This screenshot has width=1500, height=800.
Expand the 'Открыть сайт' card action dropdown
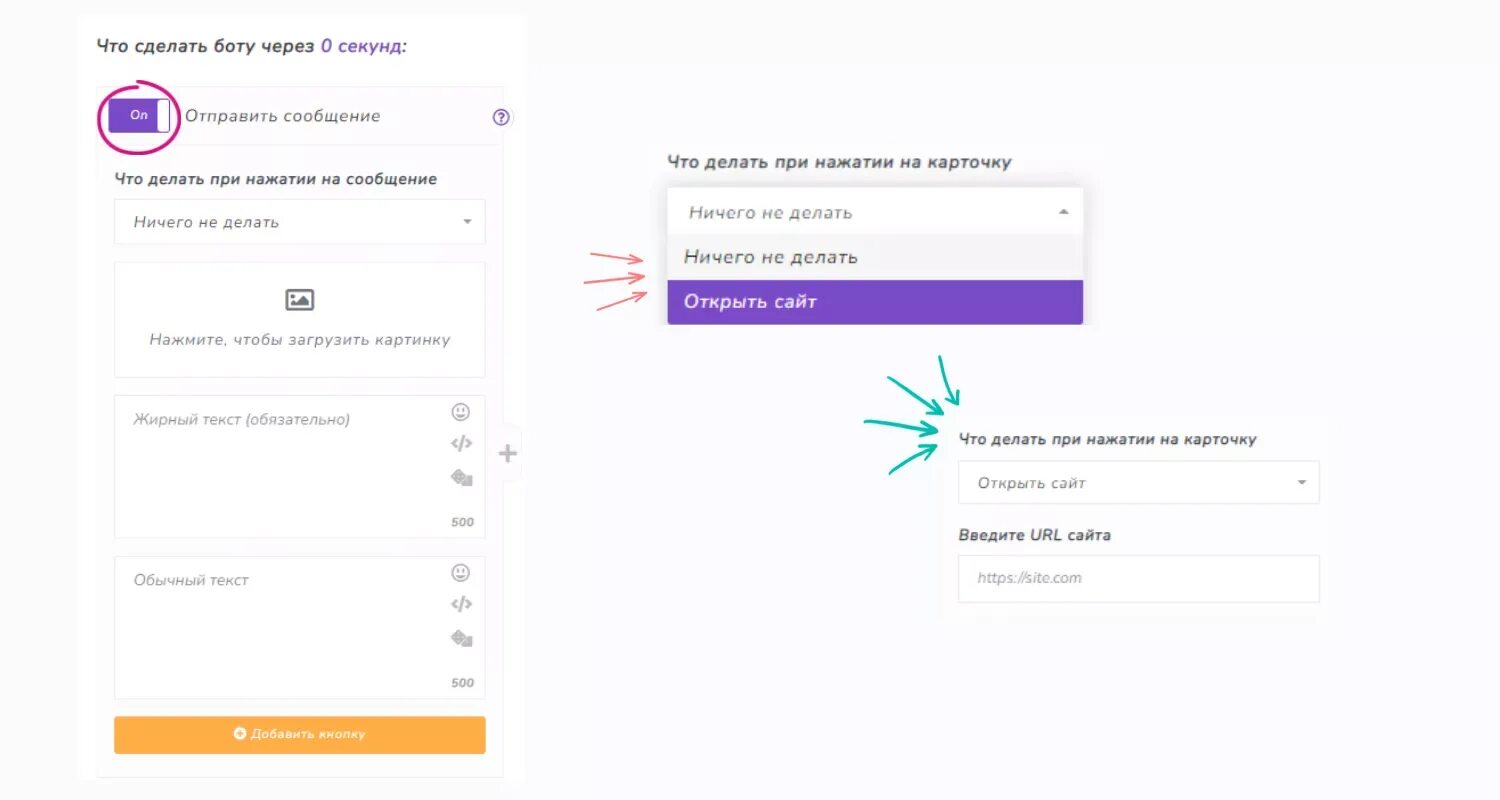click(x=1139, y=483)
